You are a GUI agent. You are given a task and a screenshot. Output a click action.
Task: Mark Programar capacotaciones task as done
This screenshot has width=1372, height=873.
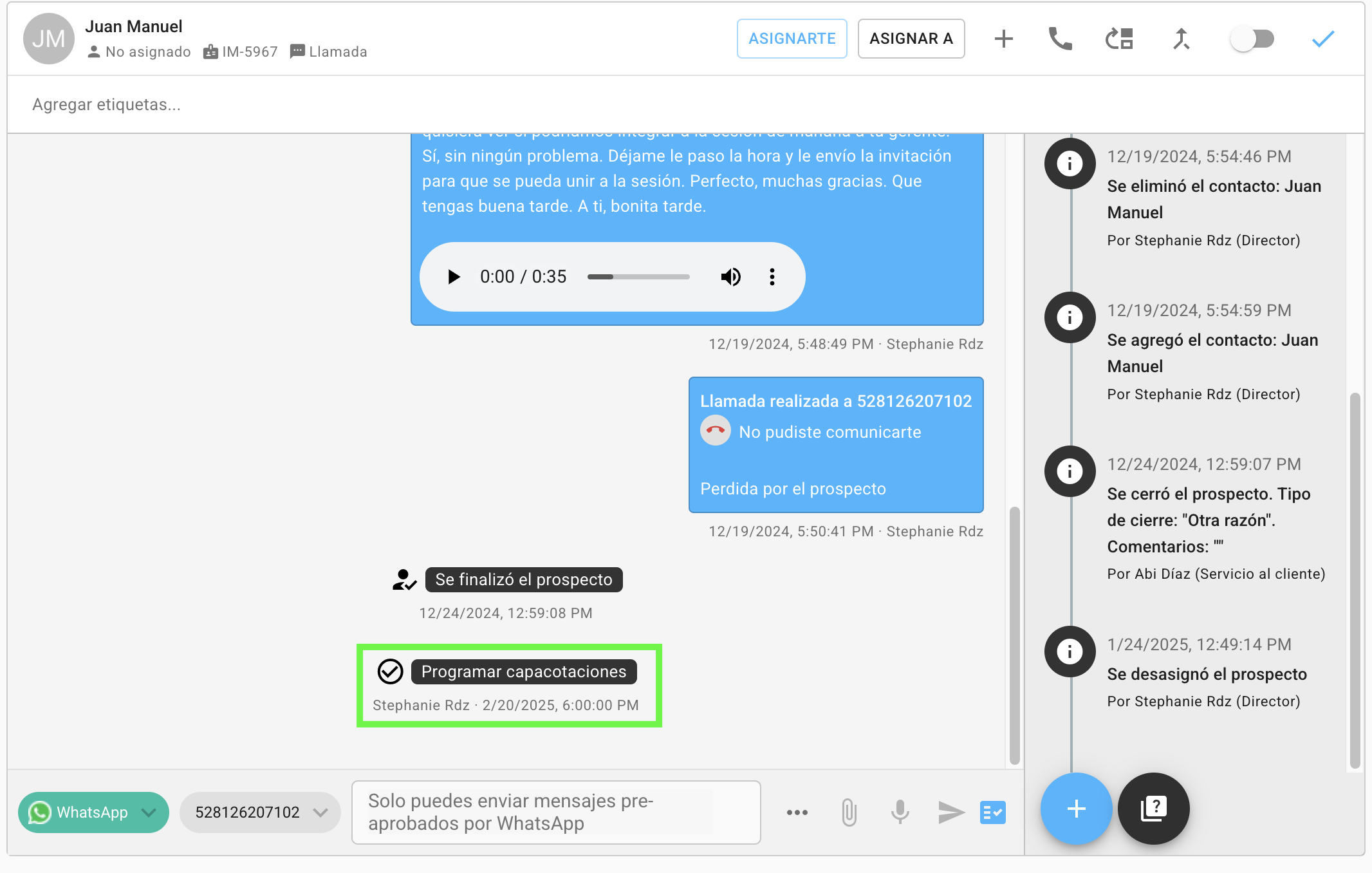(390, 671)
